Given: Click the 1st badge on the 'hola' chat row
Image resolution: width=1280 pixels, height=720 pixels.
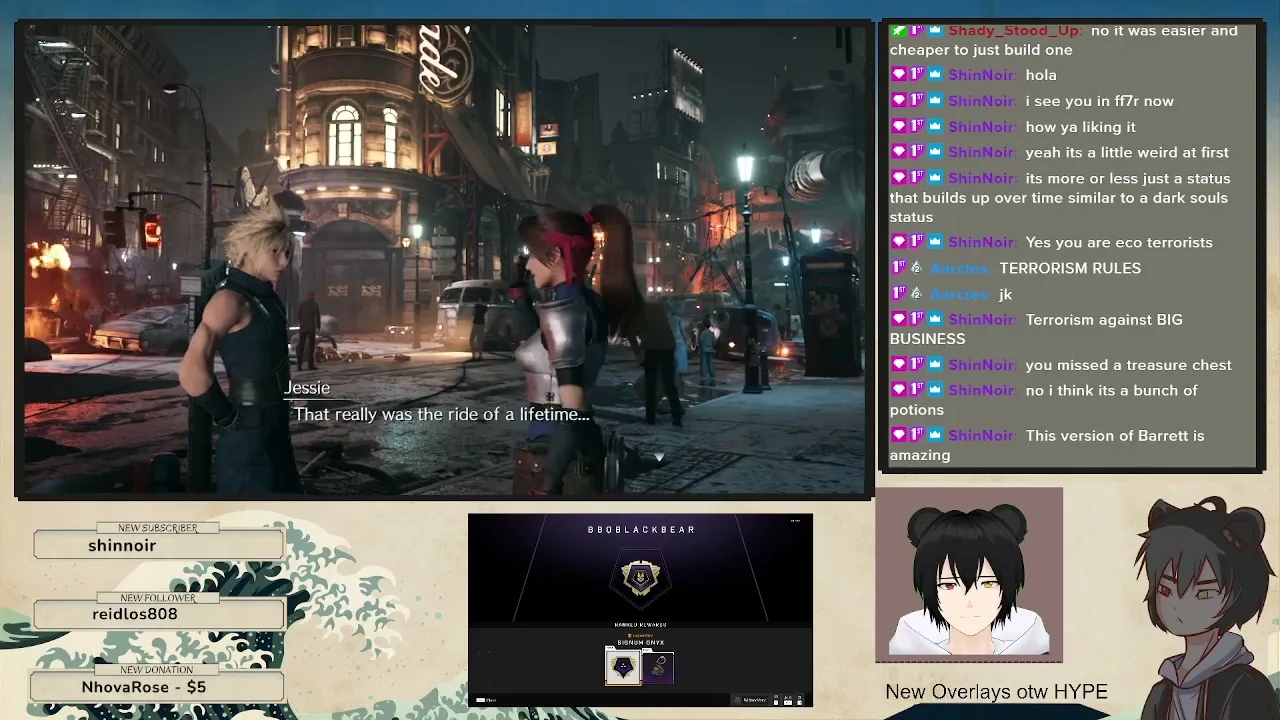Looking at the screenshot, I should point(917,75).
